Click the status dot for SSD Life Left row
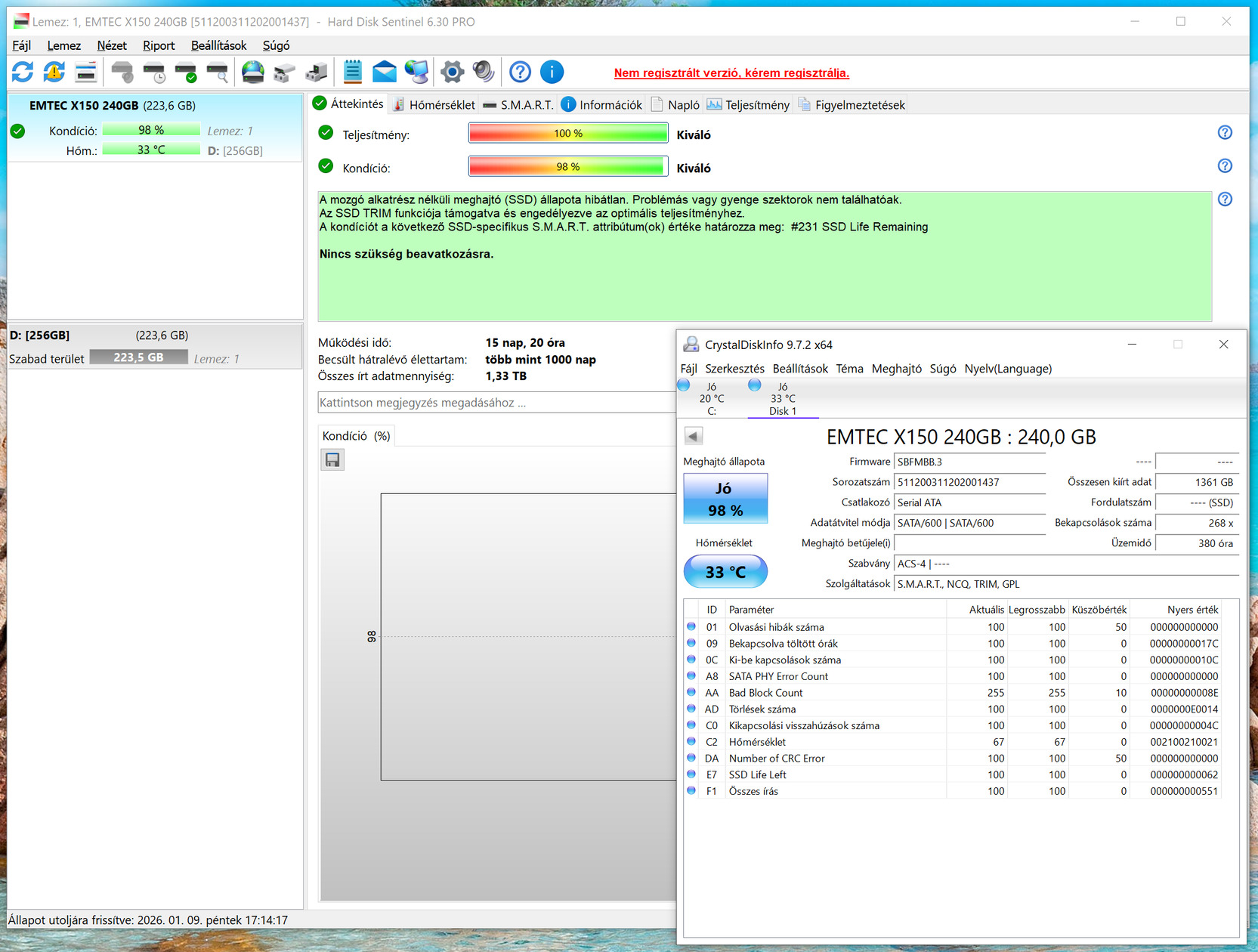 point(691,774)
